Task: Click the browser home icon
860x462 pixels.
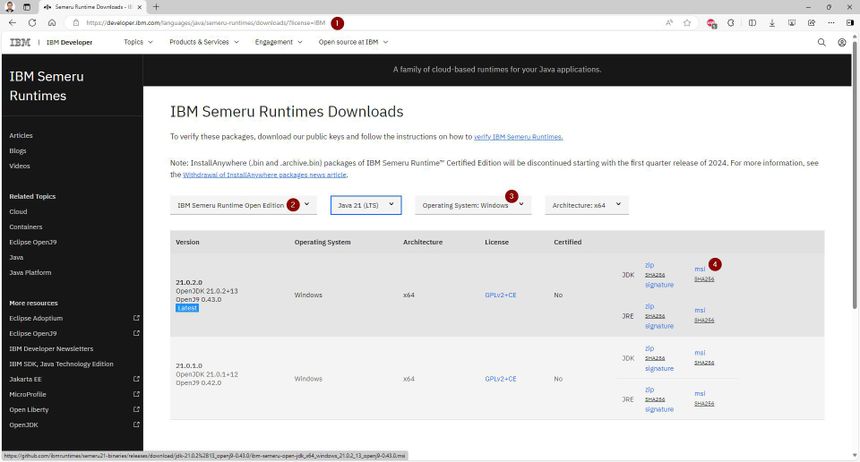Action: pyautogui.click(x=54, y=22)
